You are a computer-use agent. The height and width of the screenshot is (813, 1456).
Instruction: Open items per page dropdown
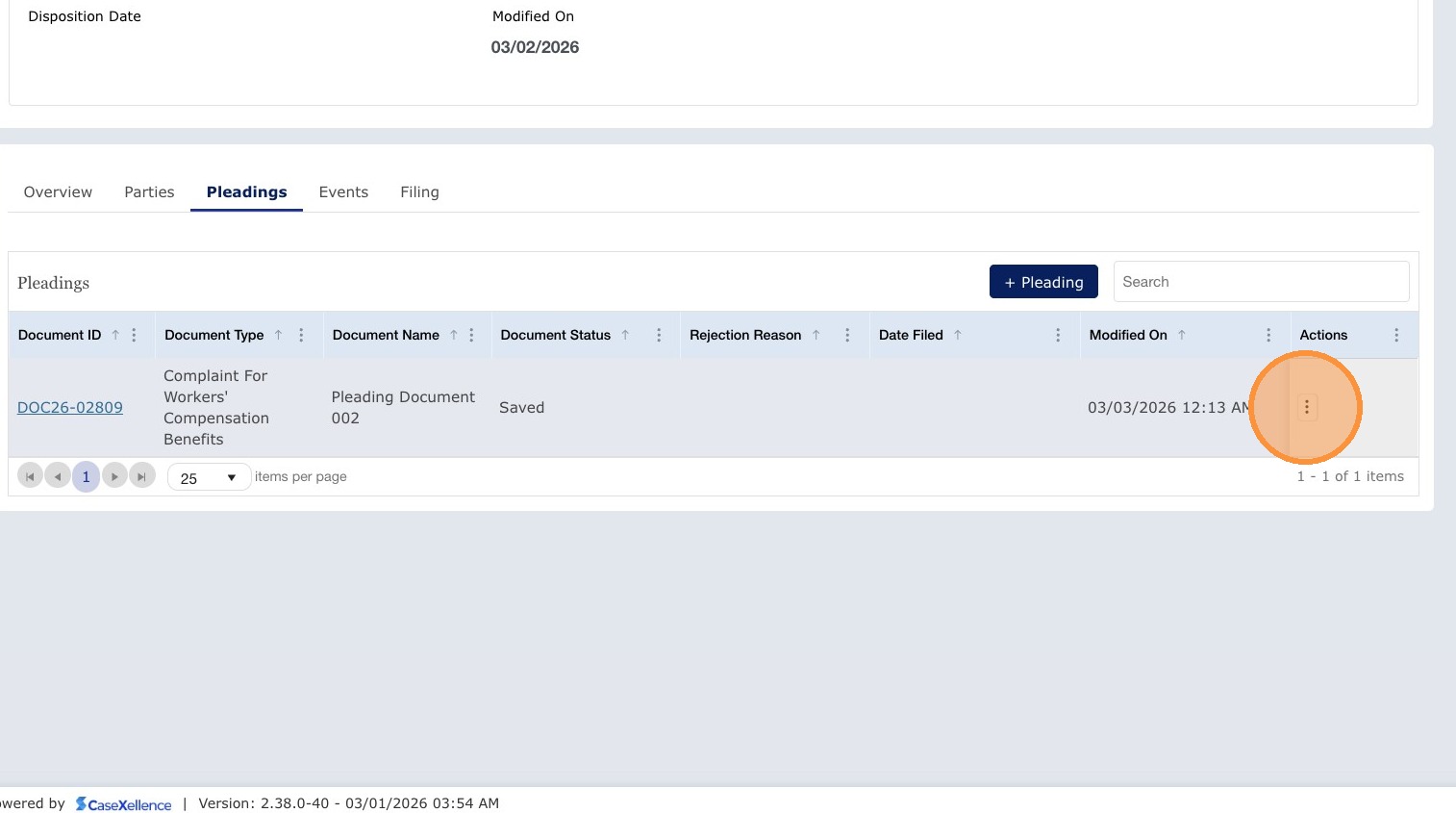[x=209, y=477]
